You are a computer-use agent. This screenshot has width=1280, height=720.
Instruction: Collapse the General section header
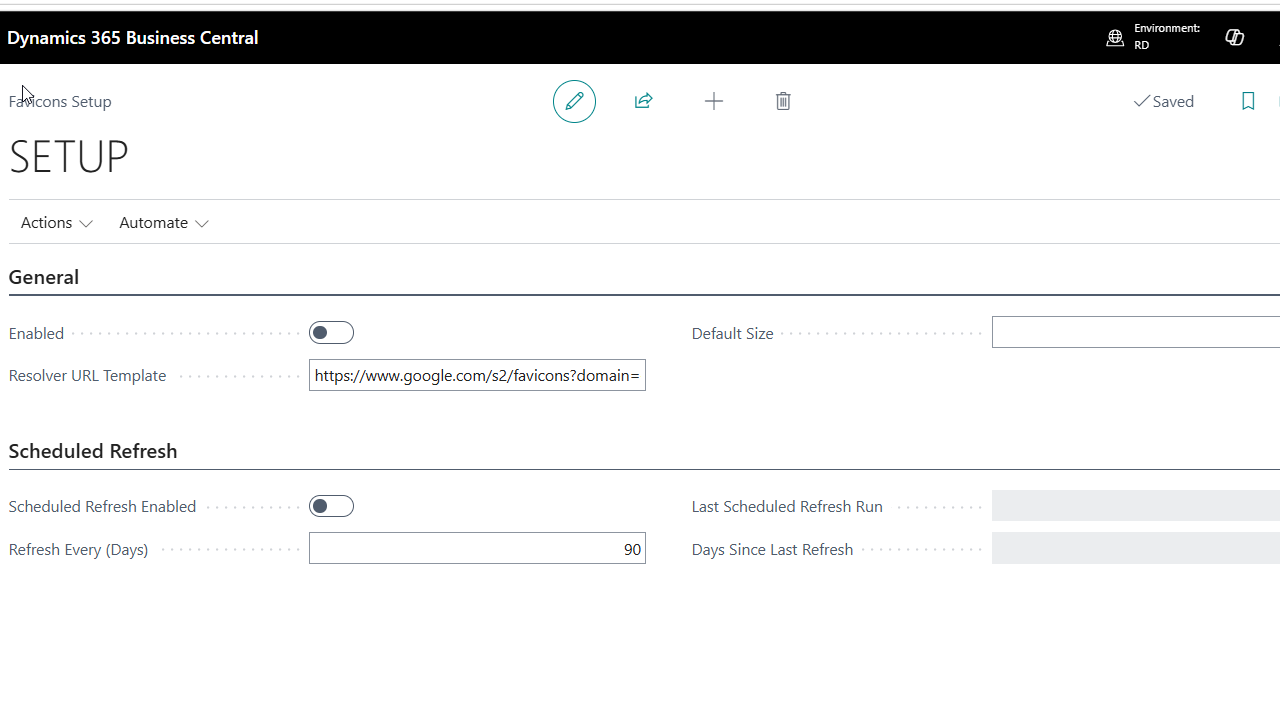point(44,277)
